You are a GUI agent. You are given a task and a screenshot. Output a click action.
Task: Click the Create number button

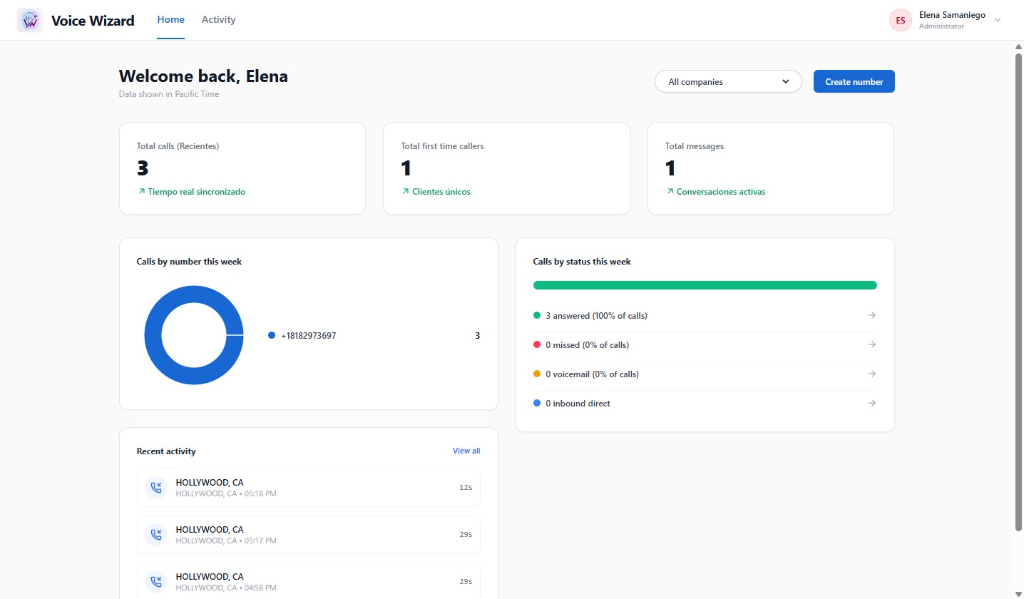click(854, 82)
